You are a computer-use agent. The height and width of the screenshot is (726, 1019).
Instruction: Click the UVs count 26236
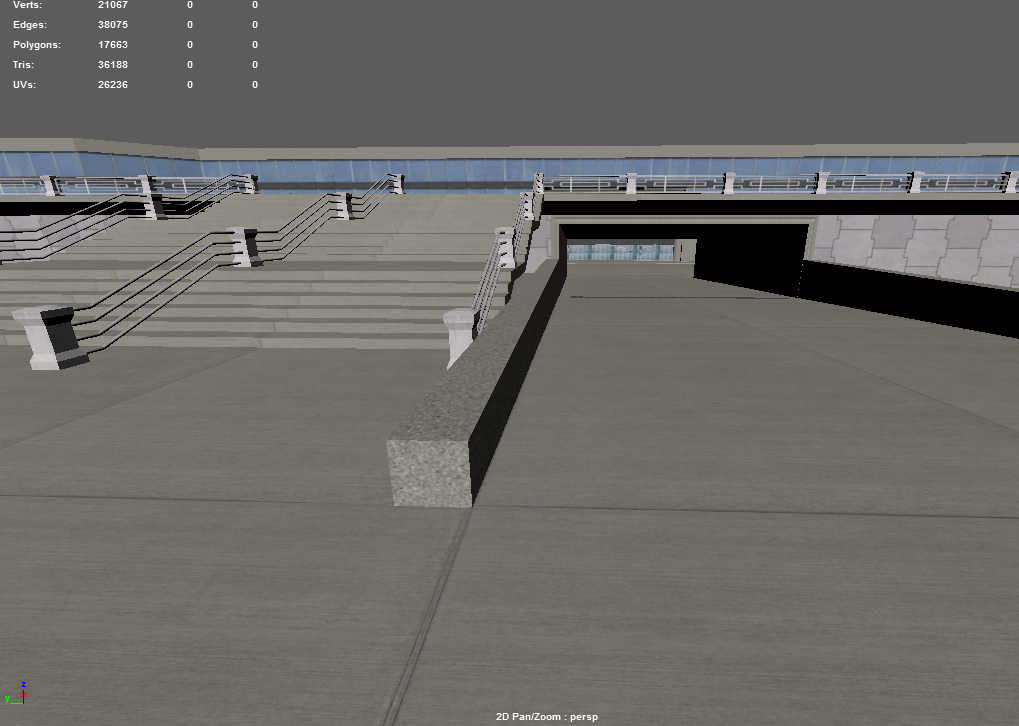pos(112,85)
